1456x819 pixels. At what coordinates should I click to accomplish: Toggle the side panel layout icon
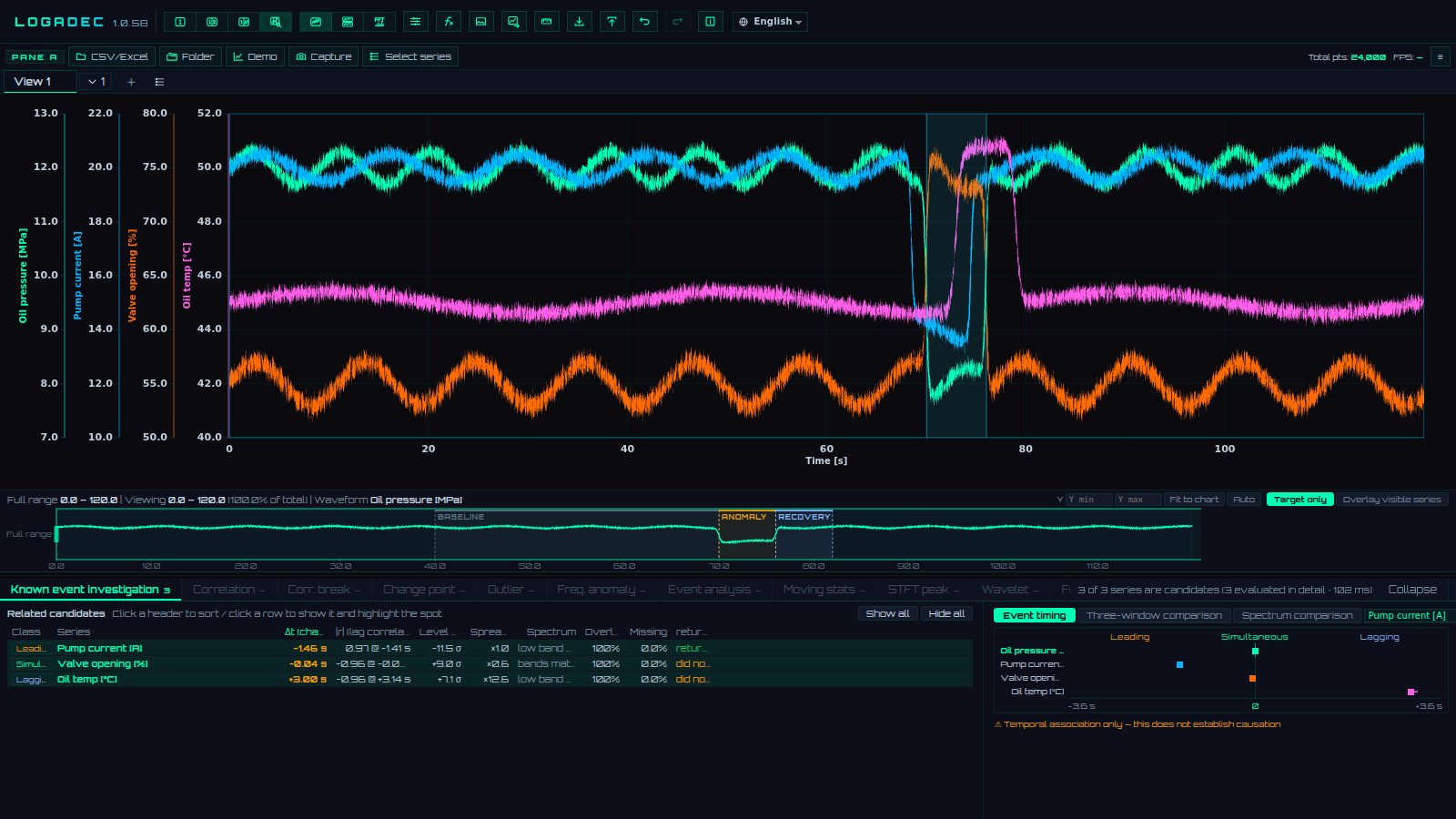click(711, 22)
